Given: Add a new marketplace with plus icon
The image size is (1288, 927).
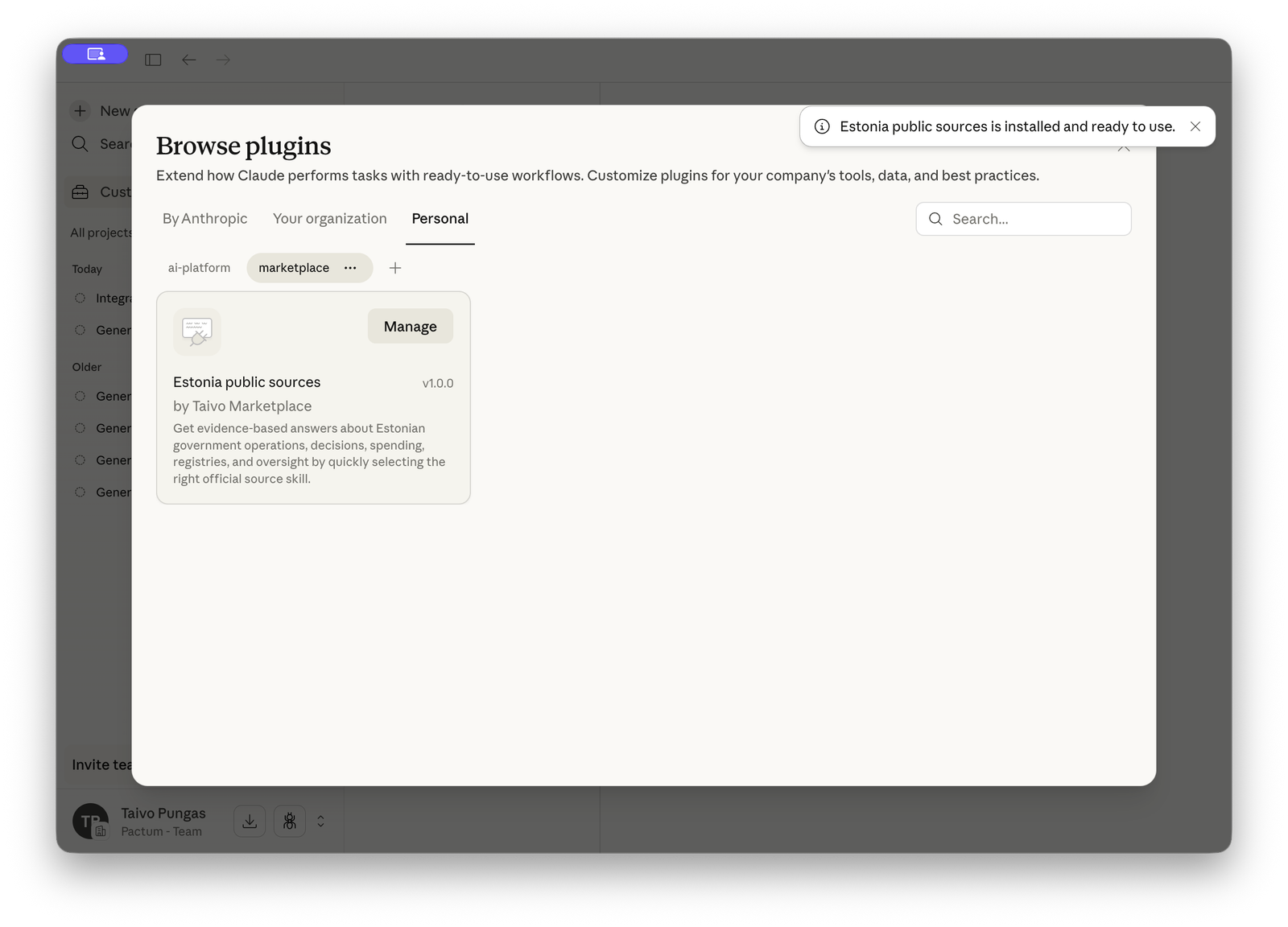Looking at the screenshot, I should [395, 268].
